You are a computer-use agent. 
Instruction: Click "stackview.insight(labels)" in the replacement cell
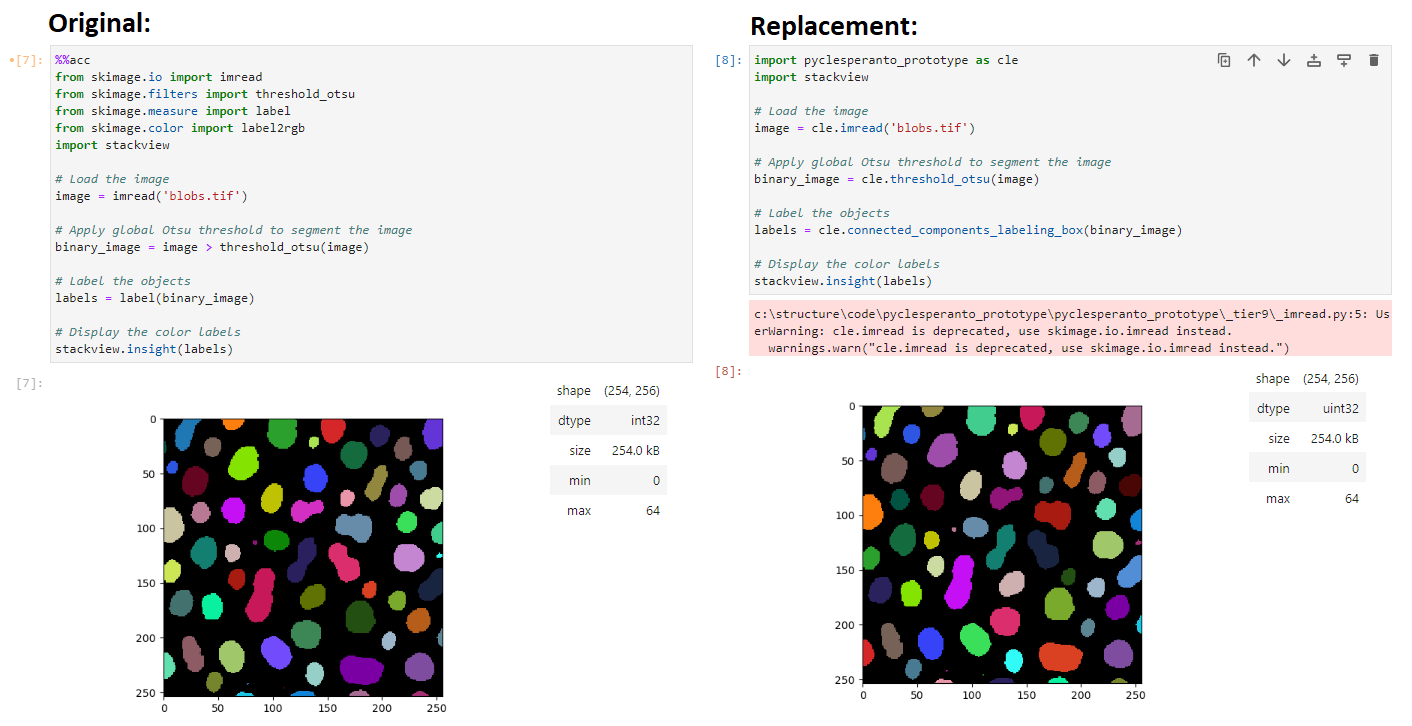(x=843, y=281)
